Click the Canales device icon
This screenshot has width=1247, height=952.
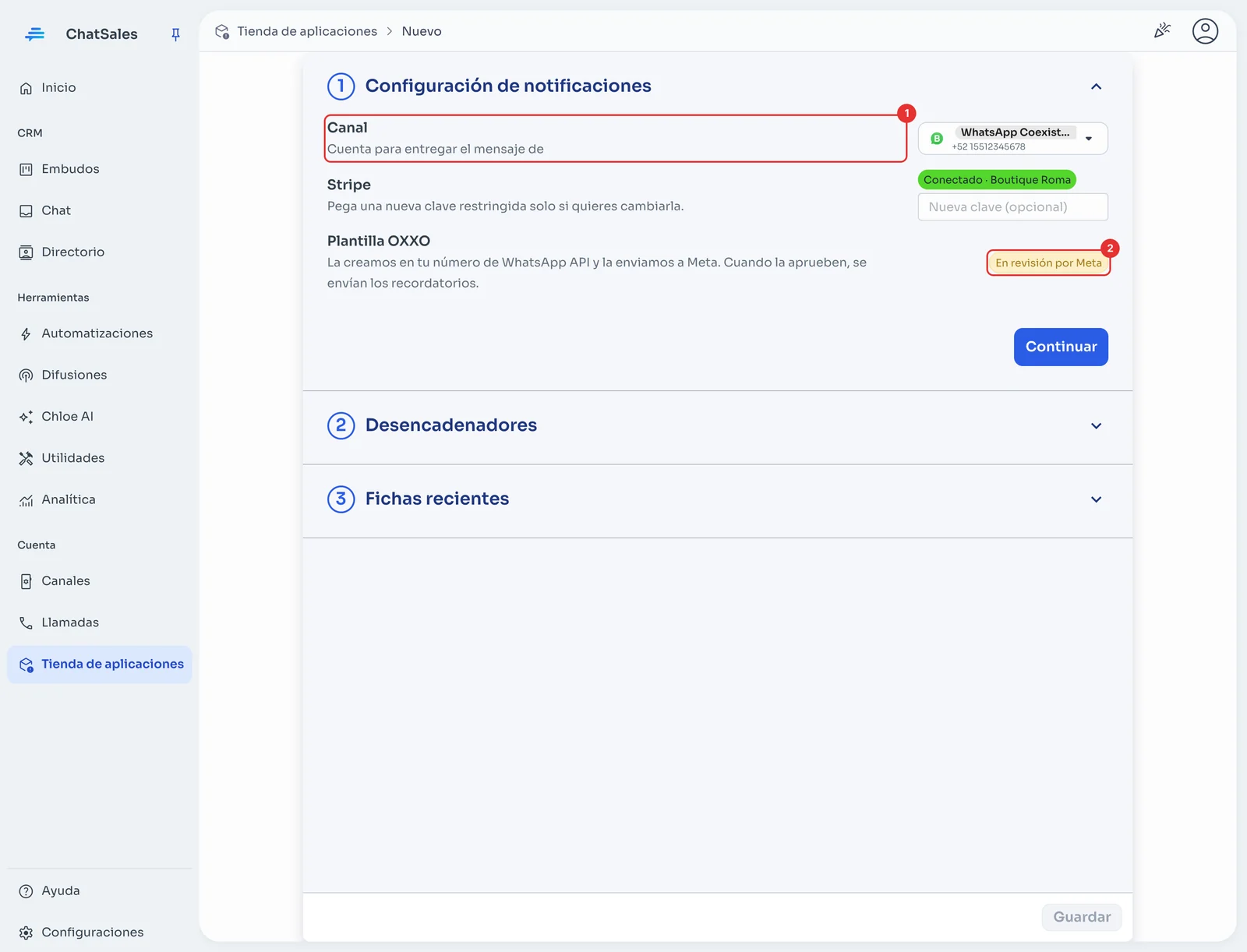click(26, 581)
